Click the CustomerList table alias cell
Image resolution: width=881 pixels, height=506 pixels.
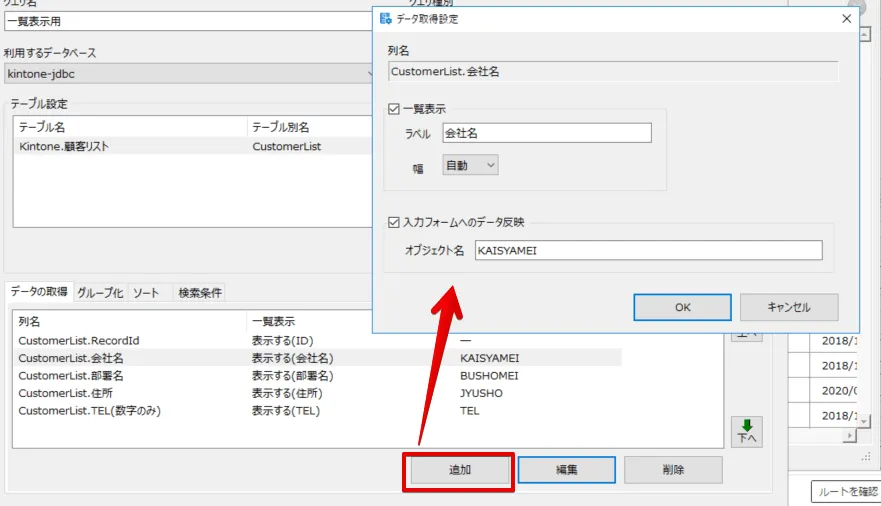tap(287, 147)
